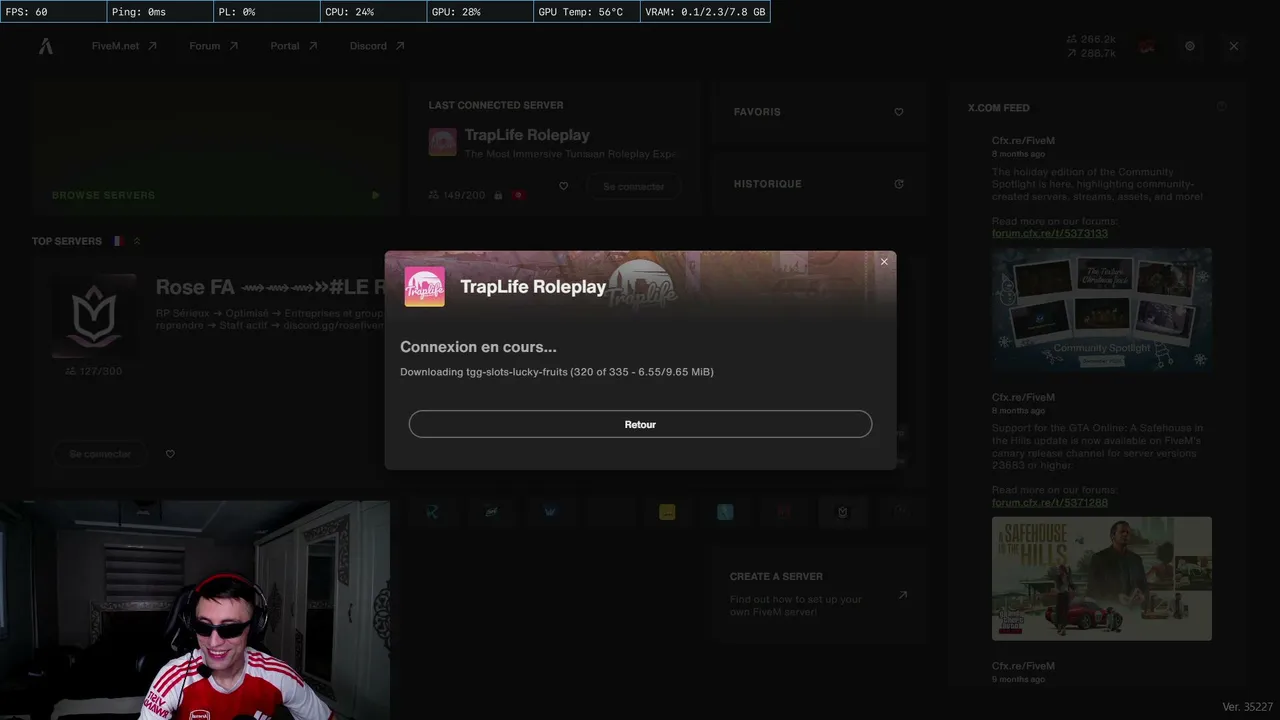Click the webcam feed overlay

click(x=195, y=610)
